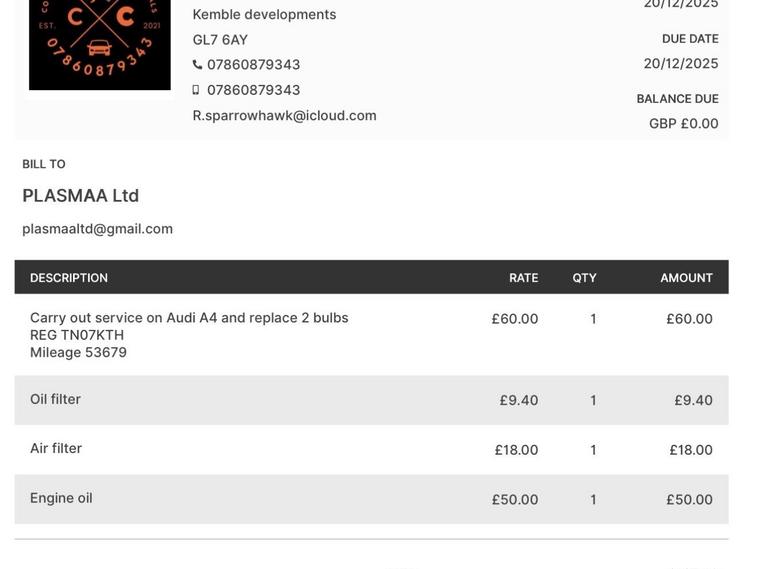Click the Audi A4 service description text
Viewport: 759px width, 569px height.
(x=189, y=318)
